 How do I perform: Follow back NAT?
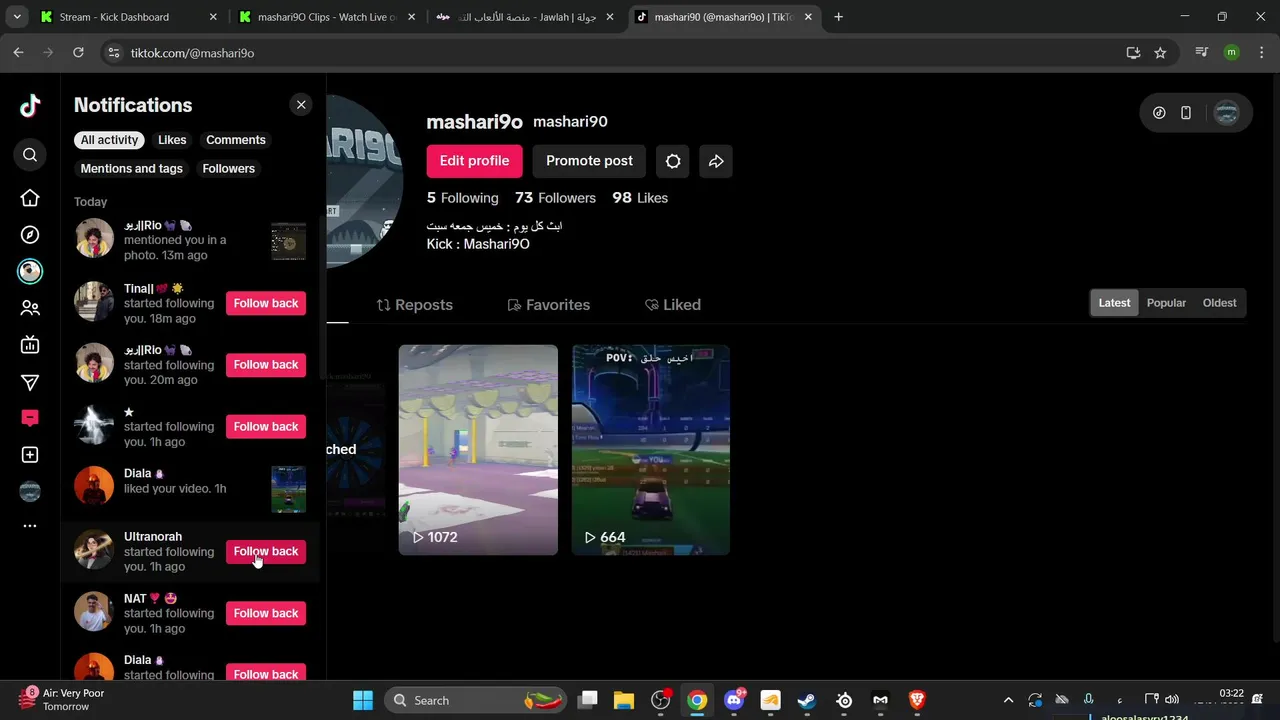[266, 613]
